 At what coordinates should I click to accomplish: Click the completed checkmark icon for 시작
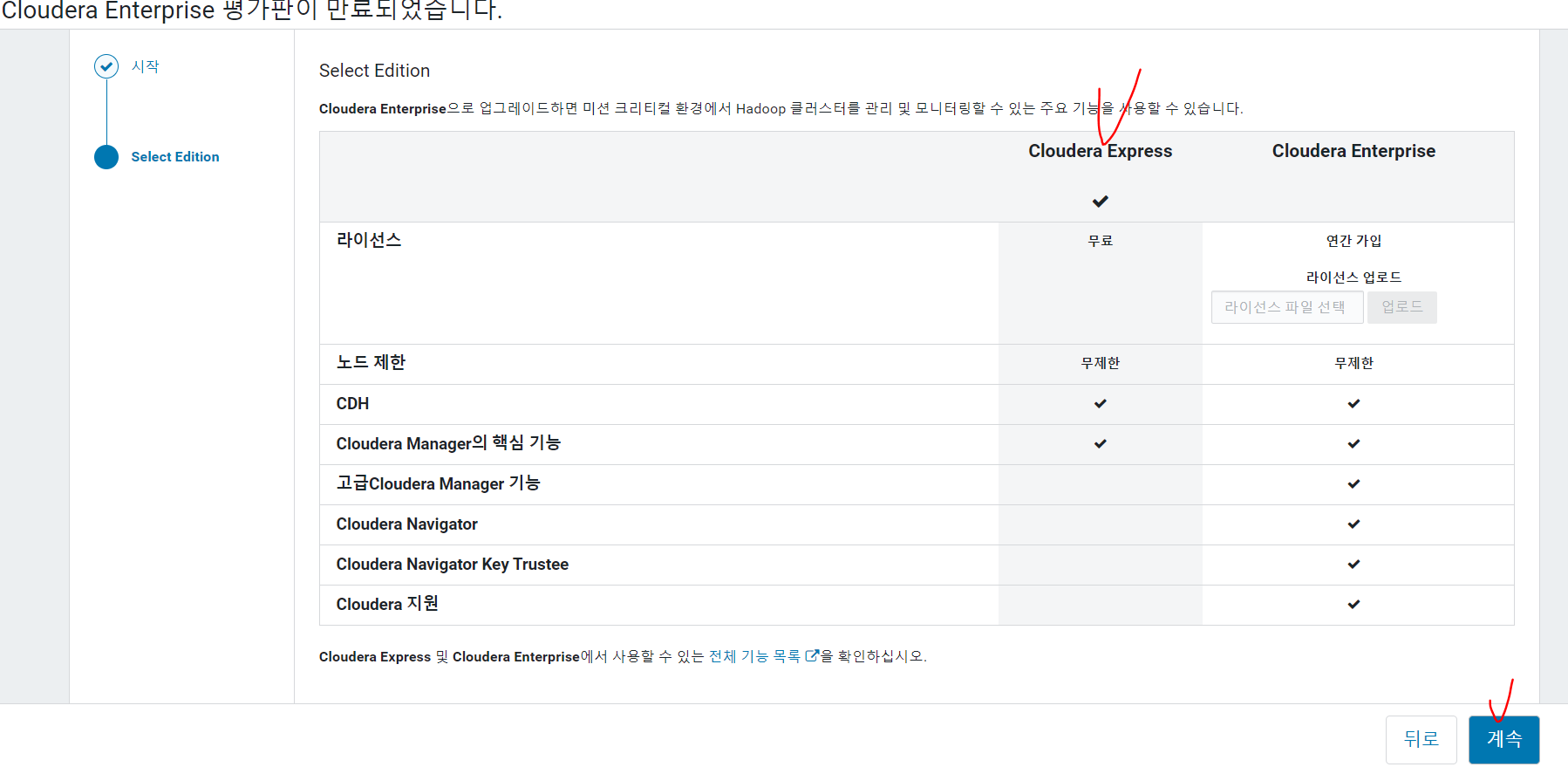click(106, 66)
